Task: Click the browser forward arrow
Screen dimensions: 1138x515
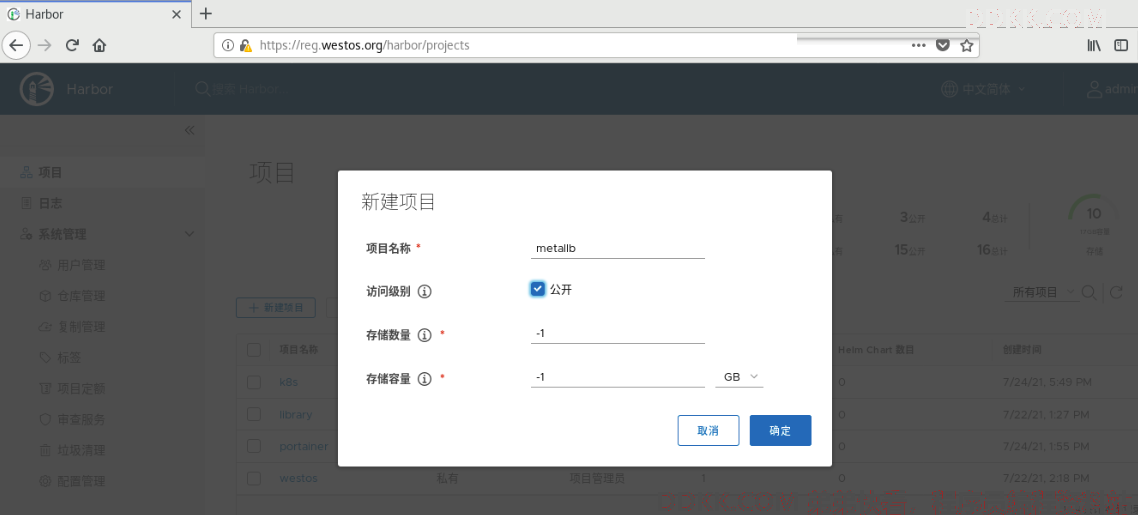Action: (x=45, y=45)
